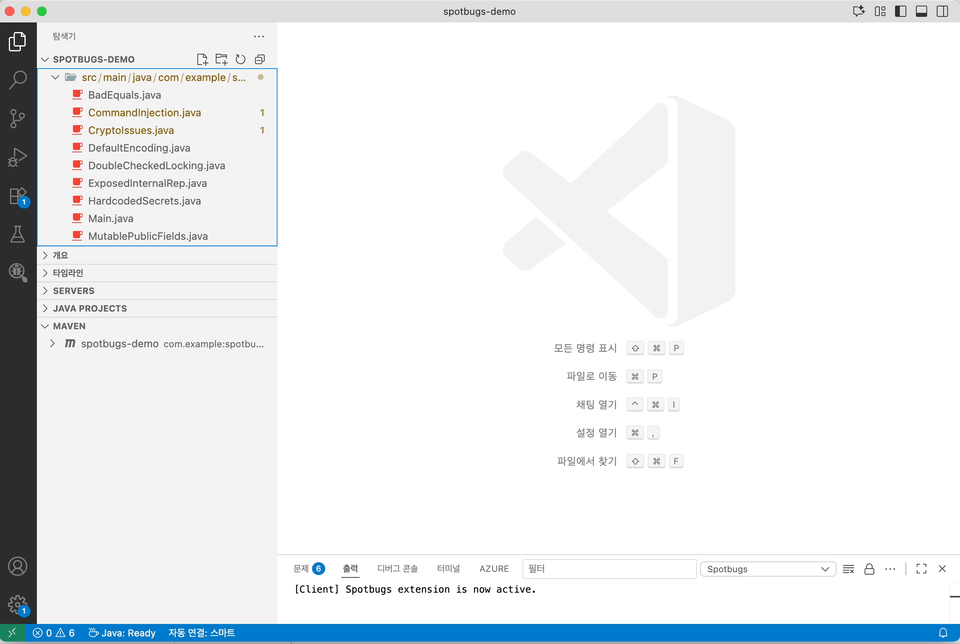The image size is (960, 644).
Task: Toggle the primary sidebar visibility
Action: click(x=901, y=11)
